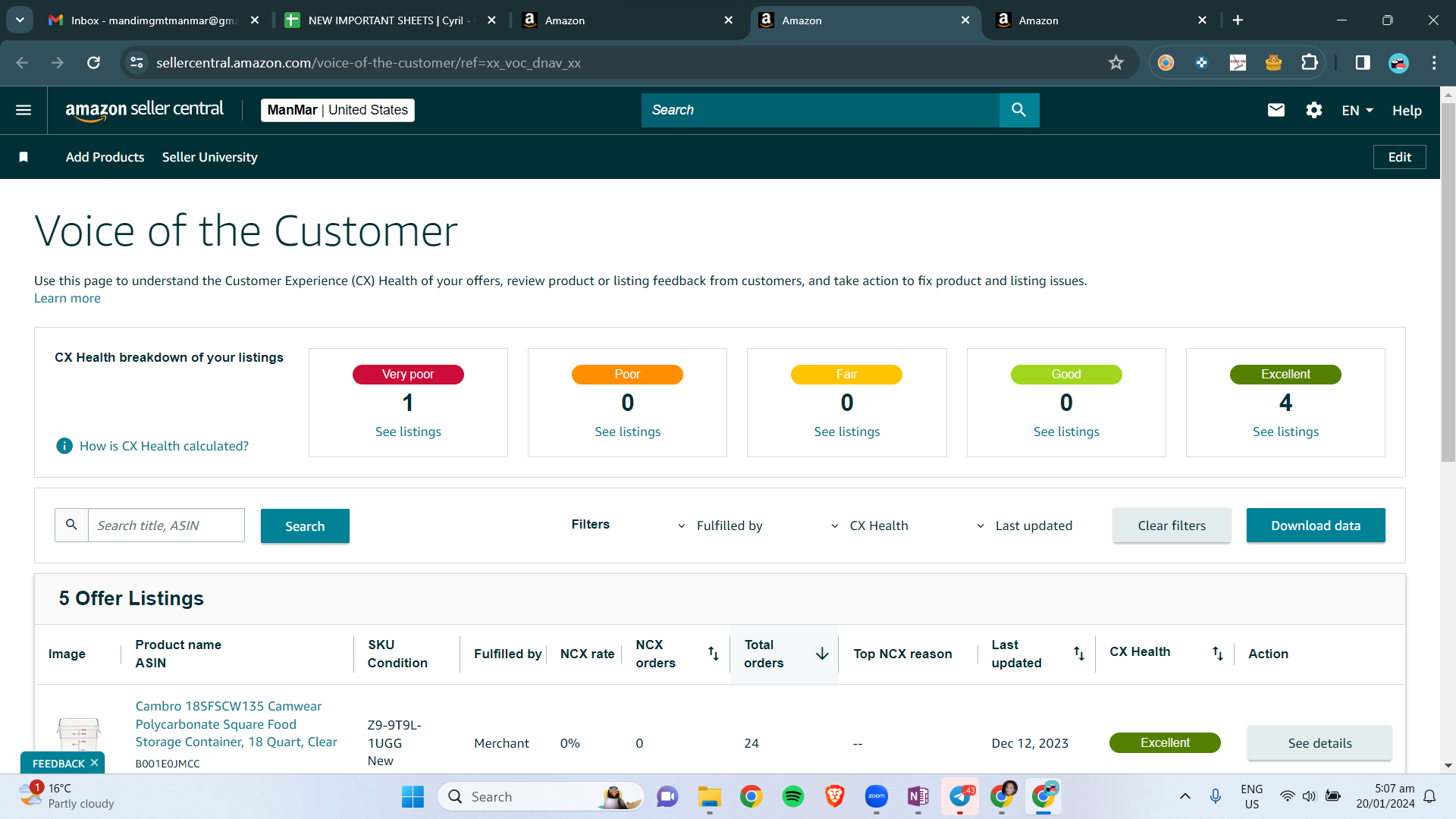1456x819 pixels.
Task: Open the messages envelope icon
Action: [1276, 111]
